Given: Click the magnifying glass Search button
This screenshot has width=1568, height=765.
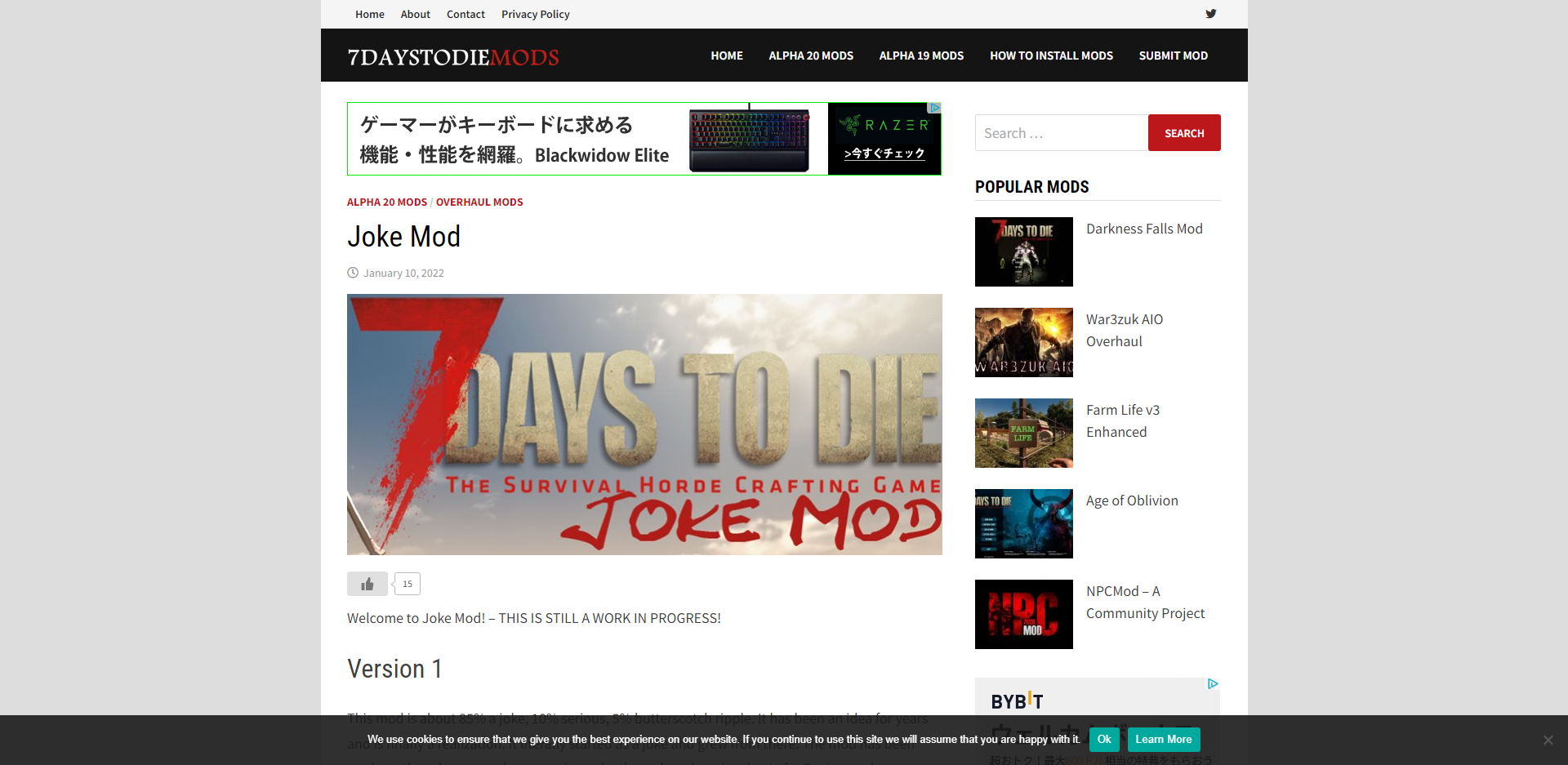Looking at the screenshot, I should 1183,132.
